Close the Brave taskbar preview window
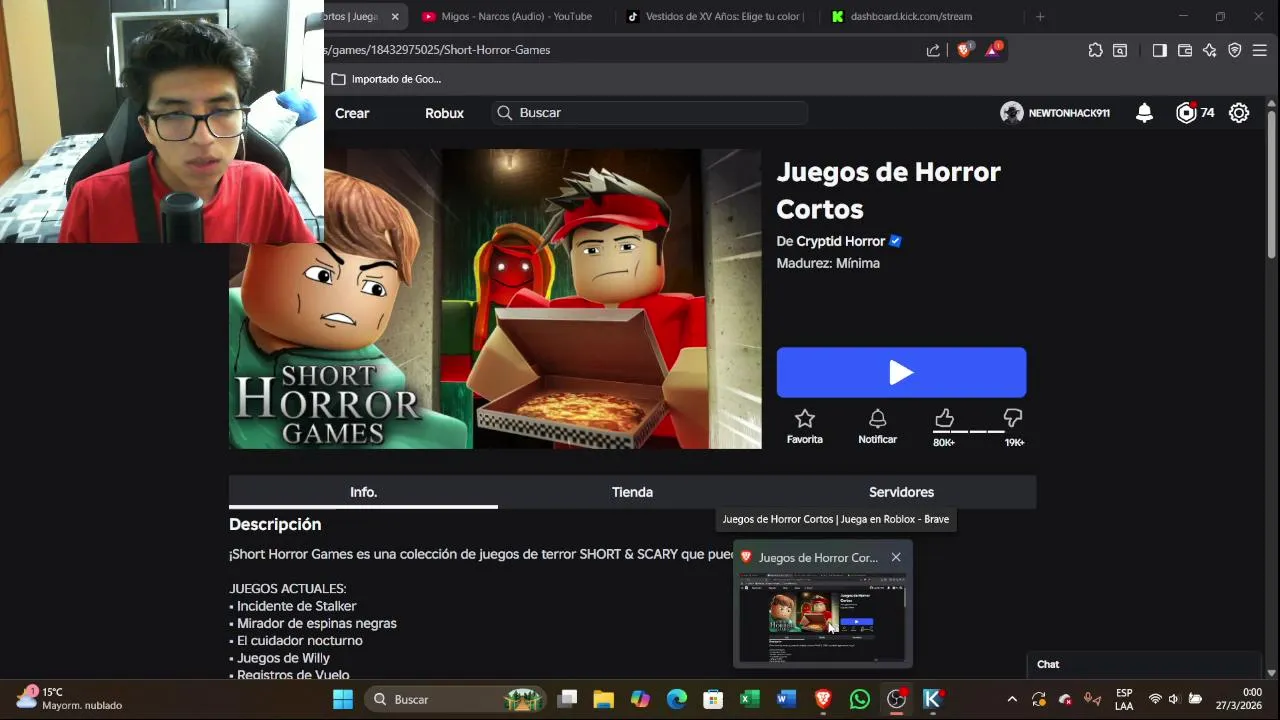The height and width of the screenshot is (720, 1280). [x=896, y=557]
